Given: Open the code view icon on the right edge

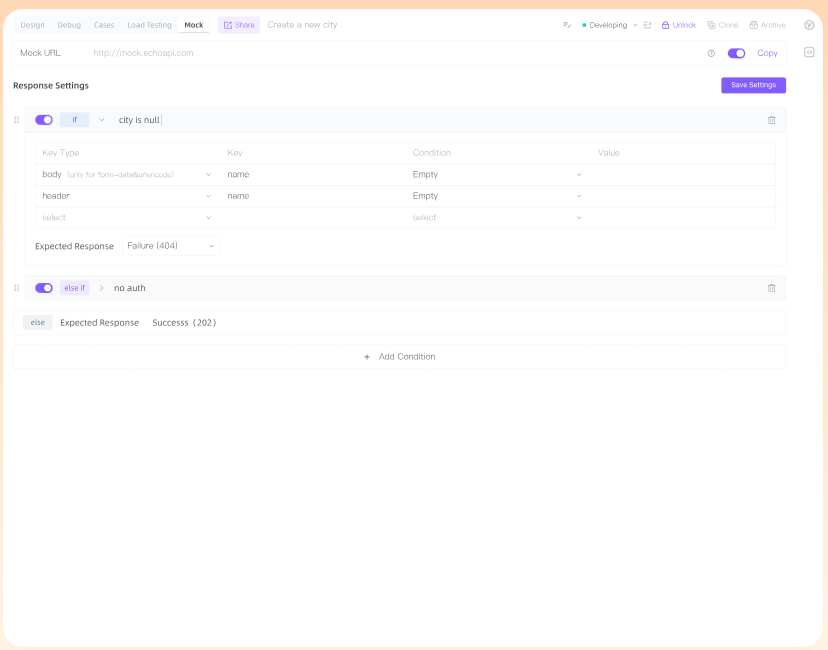Looking at the screenshot, I should (x=809, y=52).
